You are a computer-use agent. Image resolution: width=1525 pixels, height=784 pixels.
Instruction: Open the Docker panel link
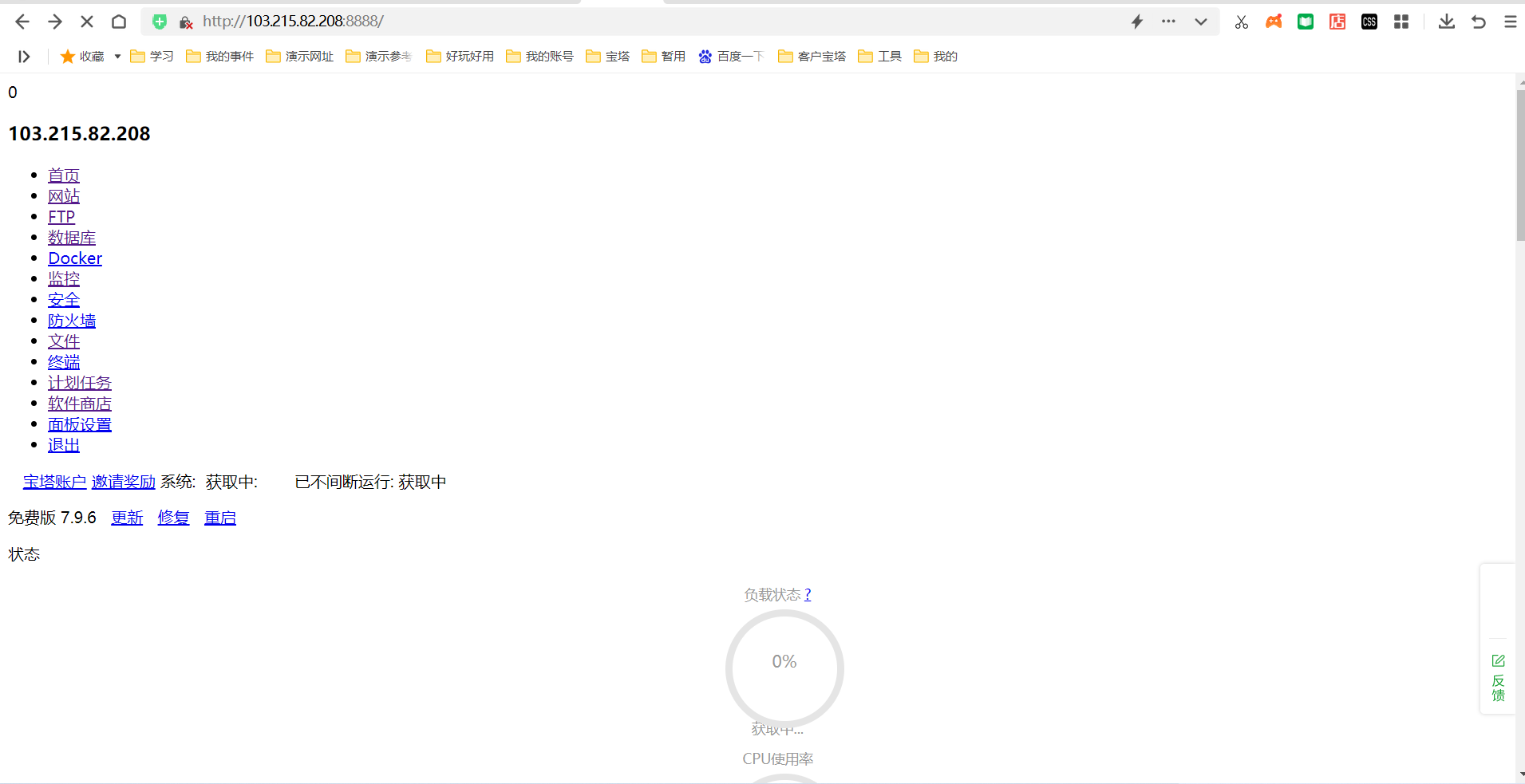pyautogui.click(x=74, y=258)
